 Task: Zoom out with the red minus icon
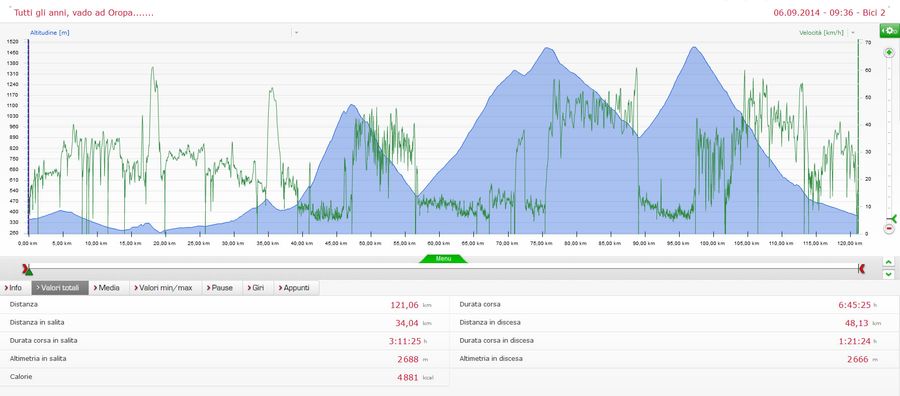(889, 228)
